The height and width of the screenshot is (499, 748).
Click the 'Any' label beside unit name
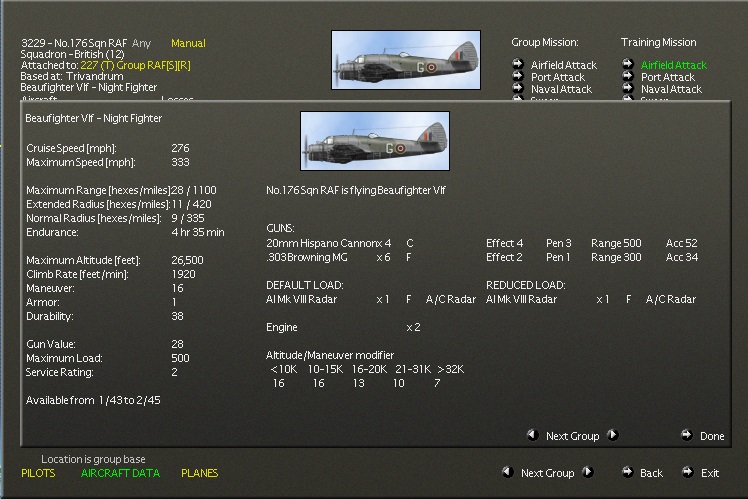click(141, 43)
